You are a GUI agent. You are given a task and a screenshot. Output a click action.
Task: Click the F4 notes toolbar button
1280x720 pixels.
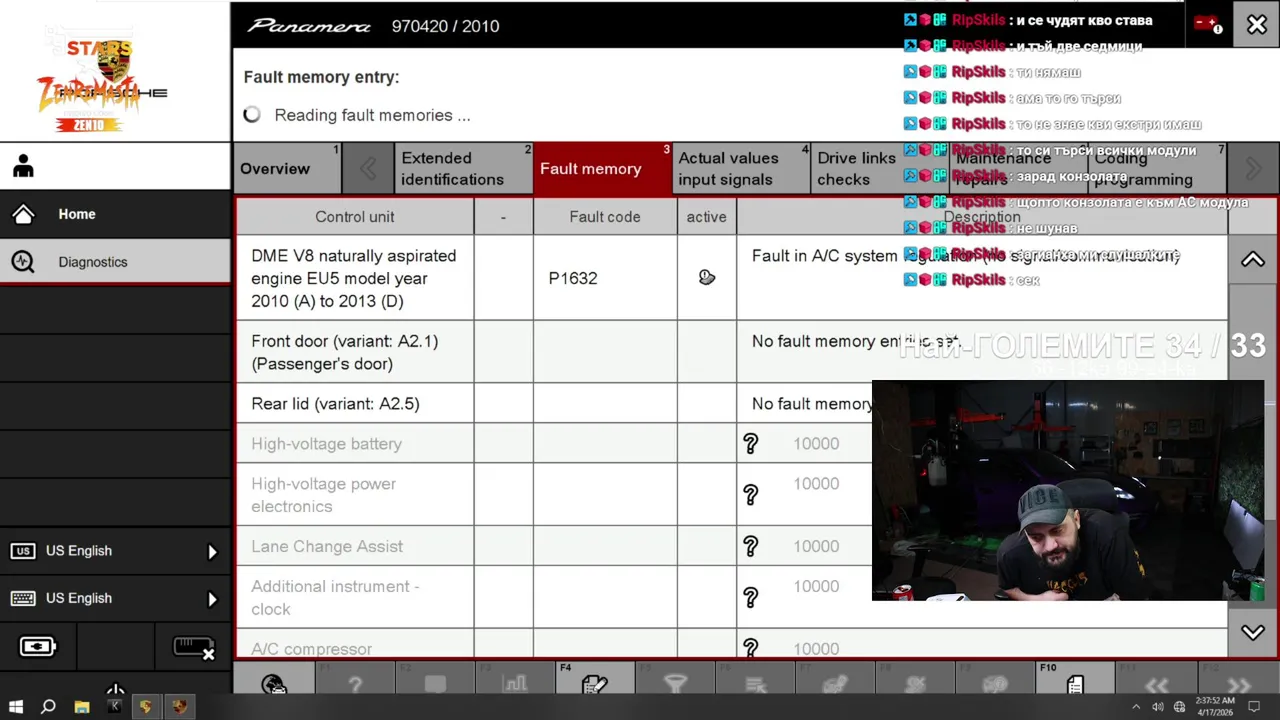click(595, 679)
